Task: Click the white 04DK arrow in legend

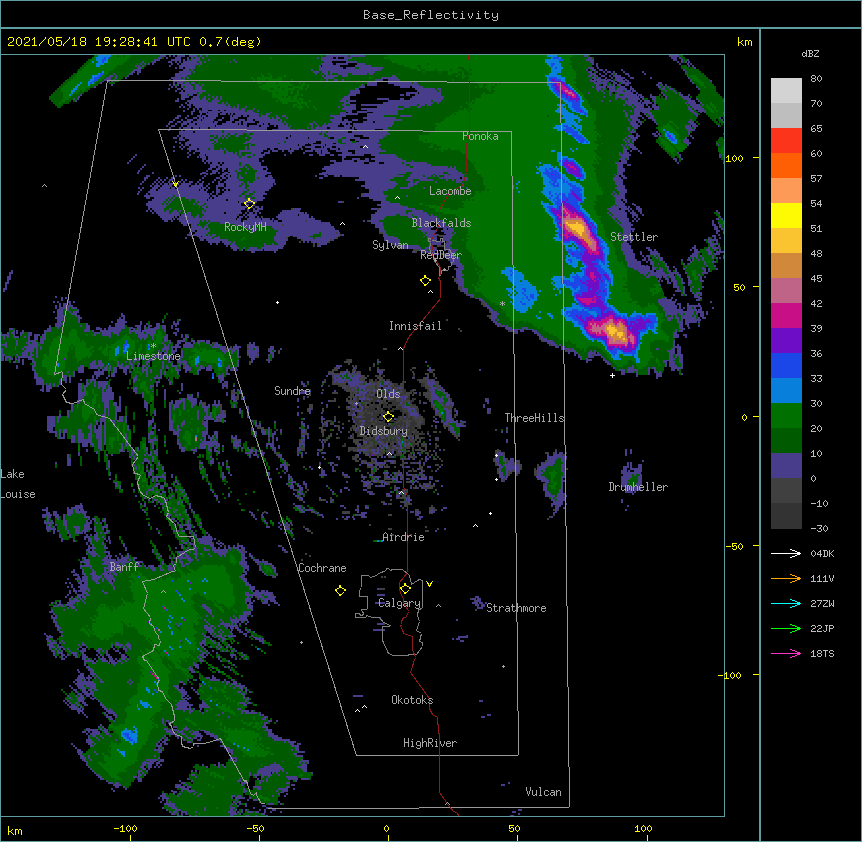Action: tap(786, 553)
